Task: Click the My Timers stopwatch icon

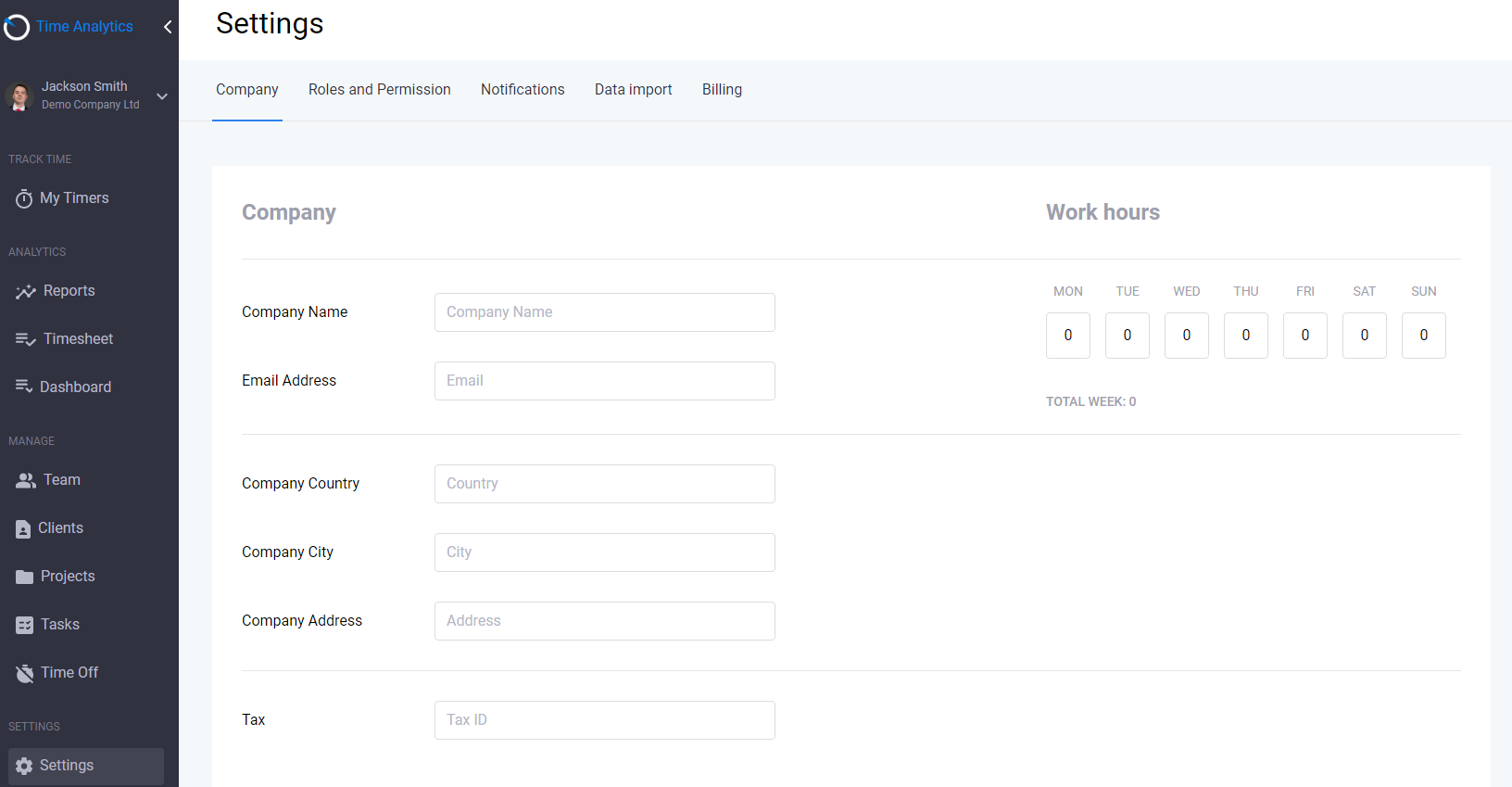Action: [x=24, y=198]
